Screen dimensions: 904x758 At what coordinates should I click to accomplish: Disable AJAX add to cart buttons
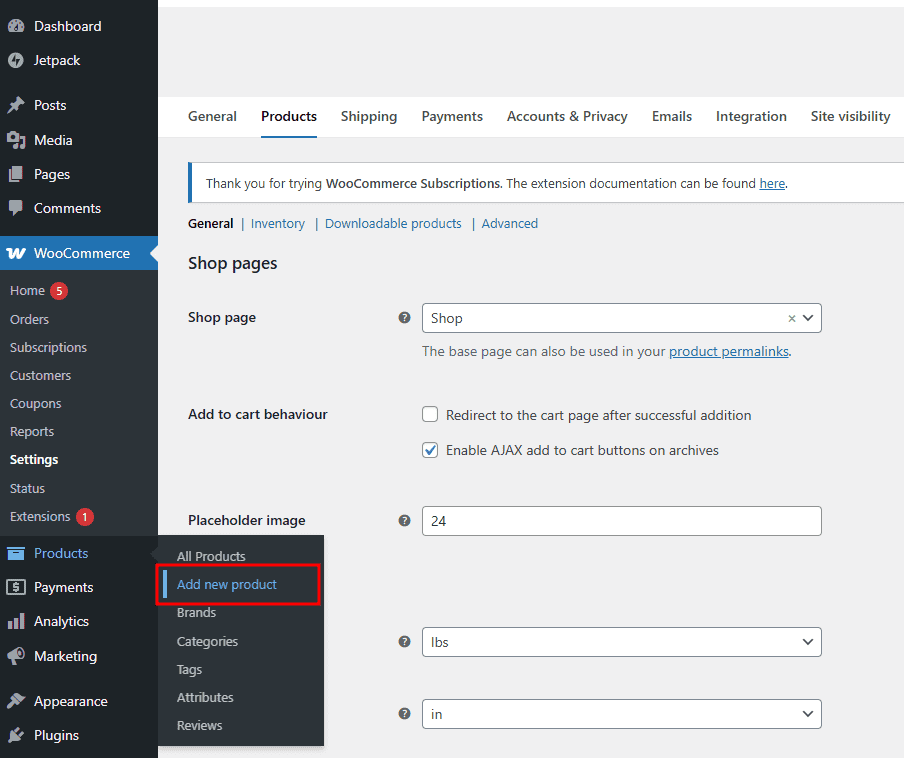coord(430,450)
